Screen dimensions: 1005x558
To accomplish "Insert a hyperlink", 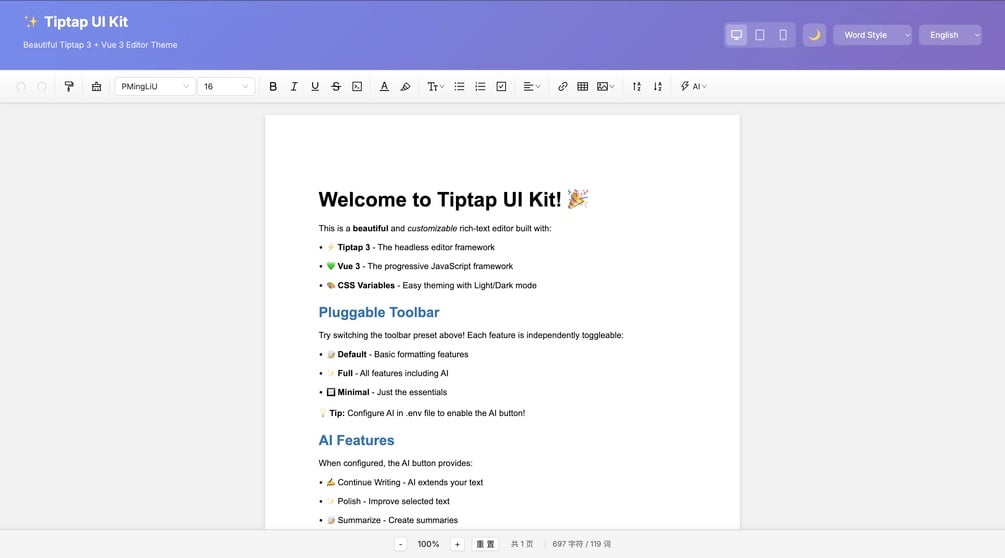I will 562,86.
